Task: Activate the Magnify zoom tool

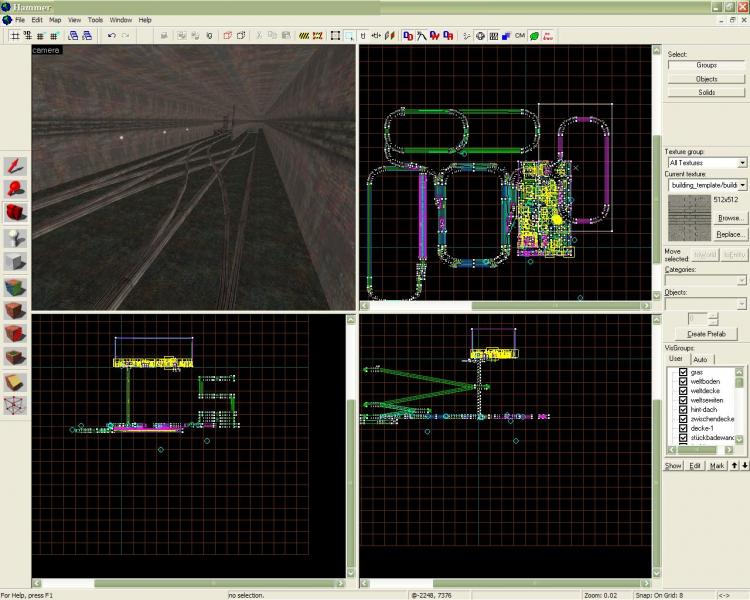Action: tap(15, 188)
